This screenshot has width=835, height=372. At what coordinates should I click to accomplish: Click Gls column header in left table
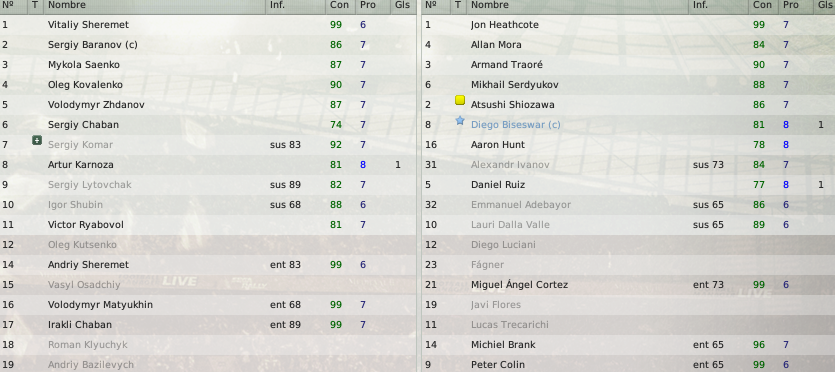click(x=403, y=5)
